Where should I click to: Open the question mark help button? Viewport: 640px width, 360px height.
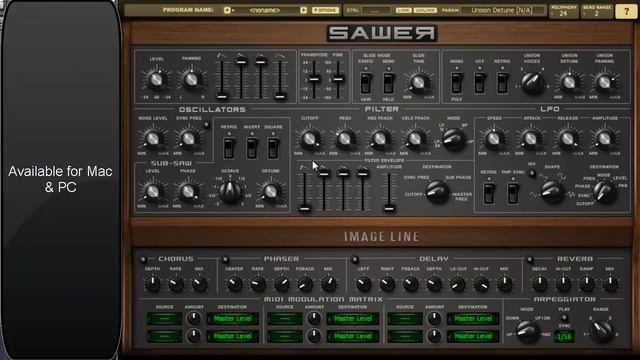coord(626,11)
